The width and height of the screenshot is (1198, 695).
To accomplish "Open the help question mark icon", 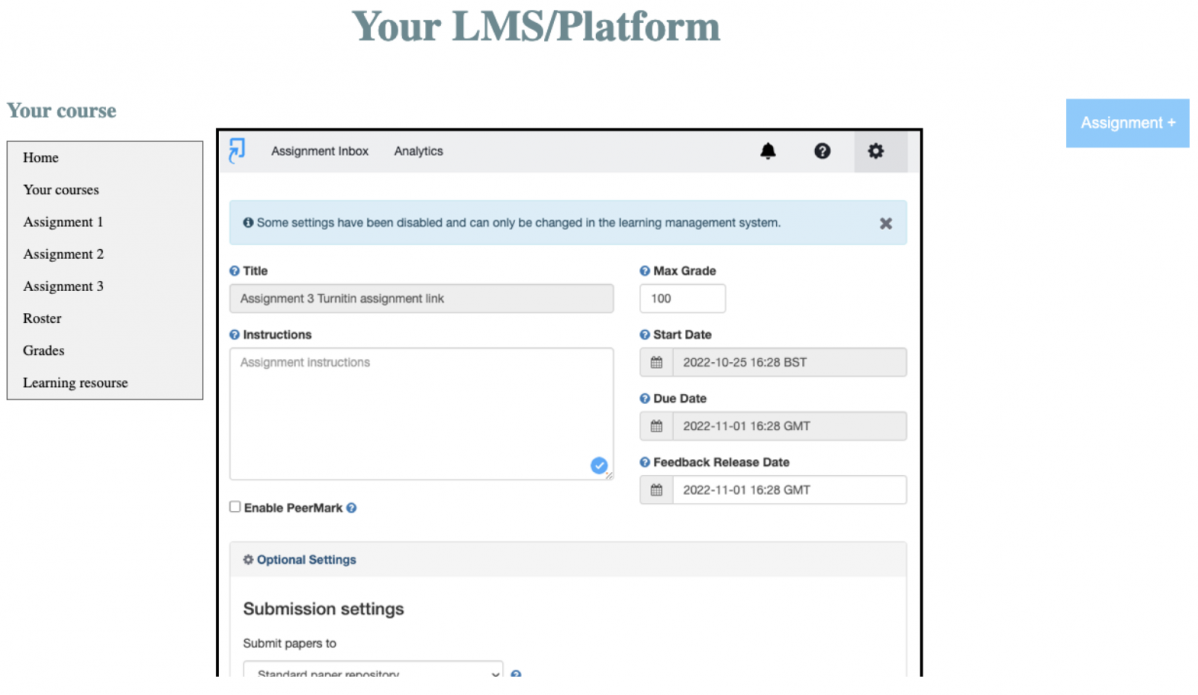I will click(x=822, y=151).
